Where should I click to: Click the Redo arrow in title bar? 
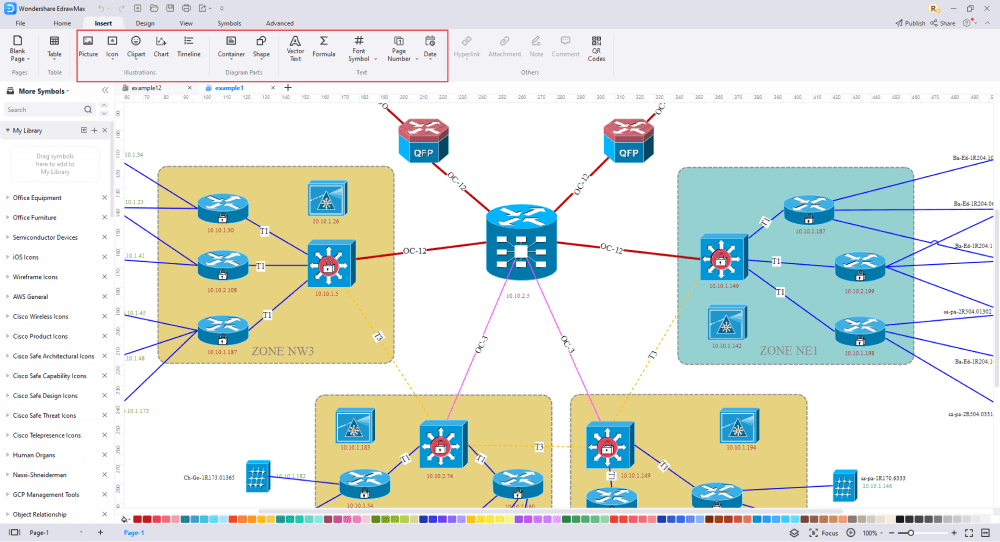(121, 8)
